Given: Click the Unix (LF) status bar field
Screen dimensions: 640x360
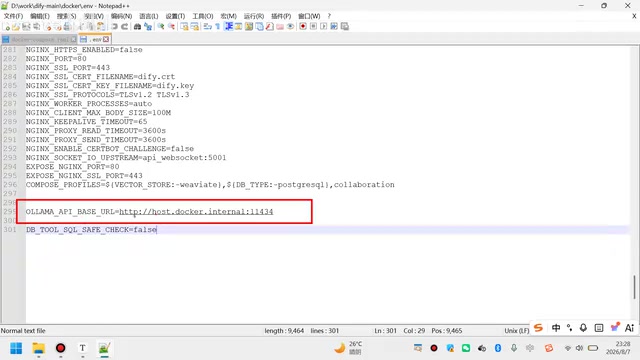Looking at the screenshot, I should tap(516, 331).
